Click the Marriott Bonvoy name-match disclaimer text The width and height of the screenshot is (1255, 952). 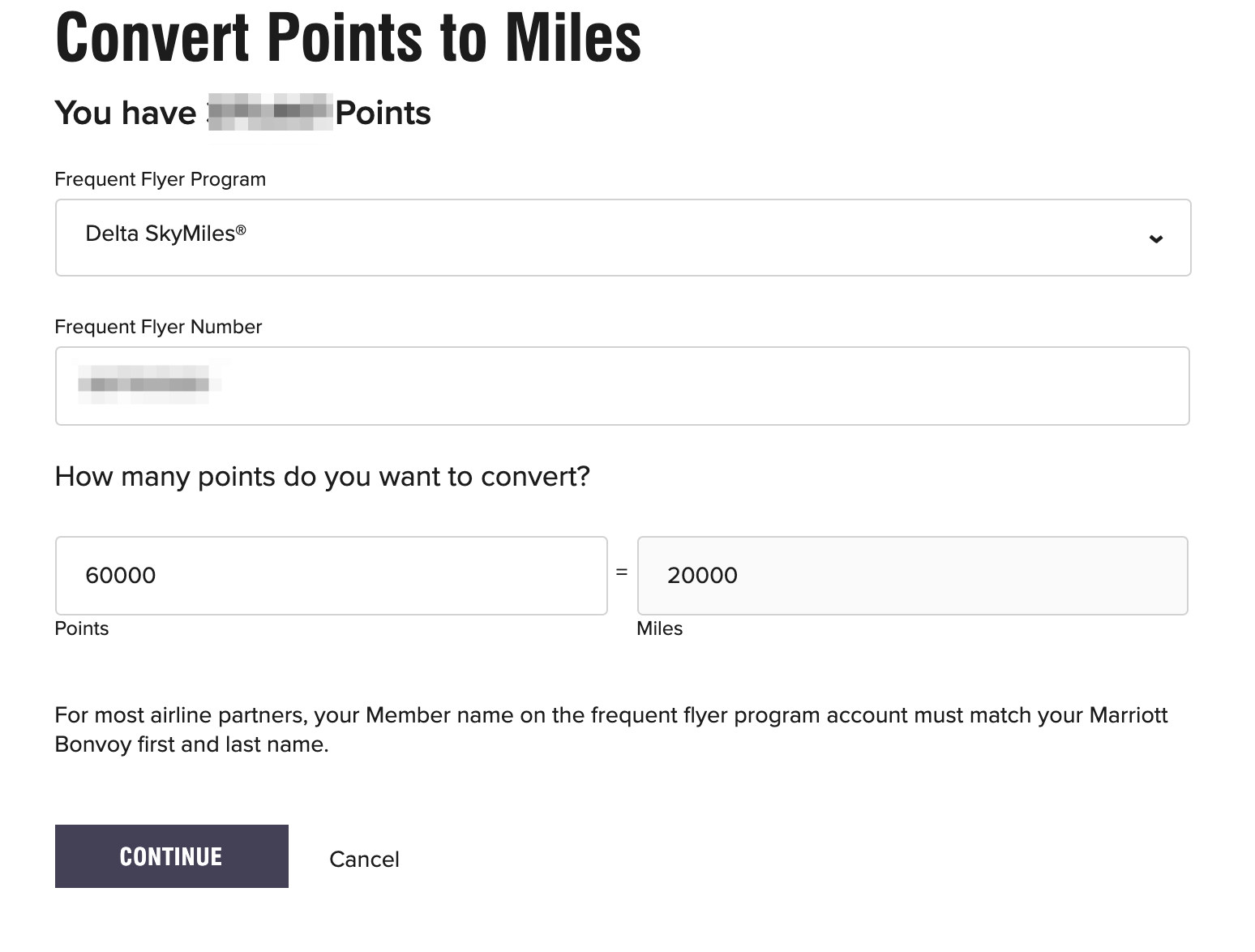(x=610, y=729)
